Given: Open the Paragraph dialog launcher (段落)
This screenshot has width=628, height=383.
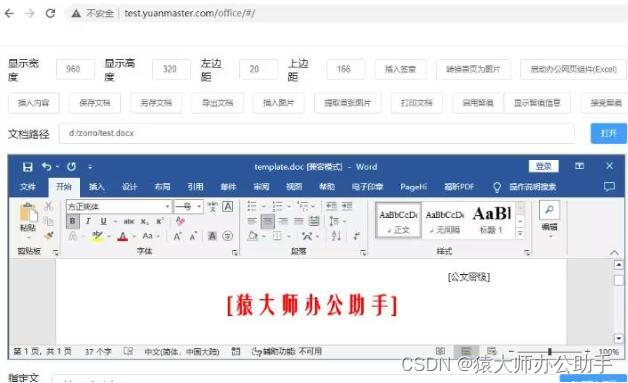Looking at the screenshot, I should click(363, 253).
